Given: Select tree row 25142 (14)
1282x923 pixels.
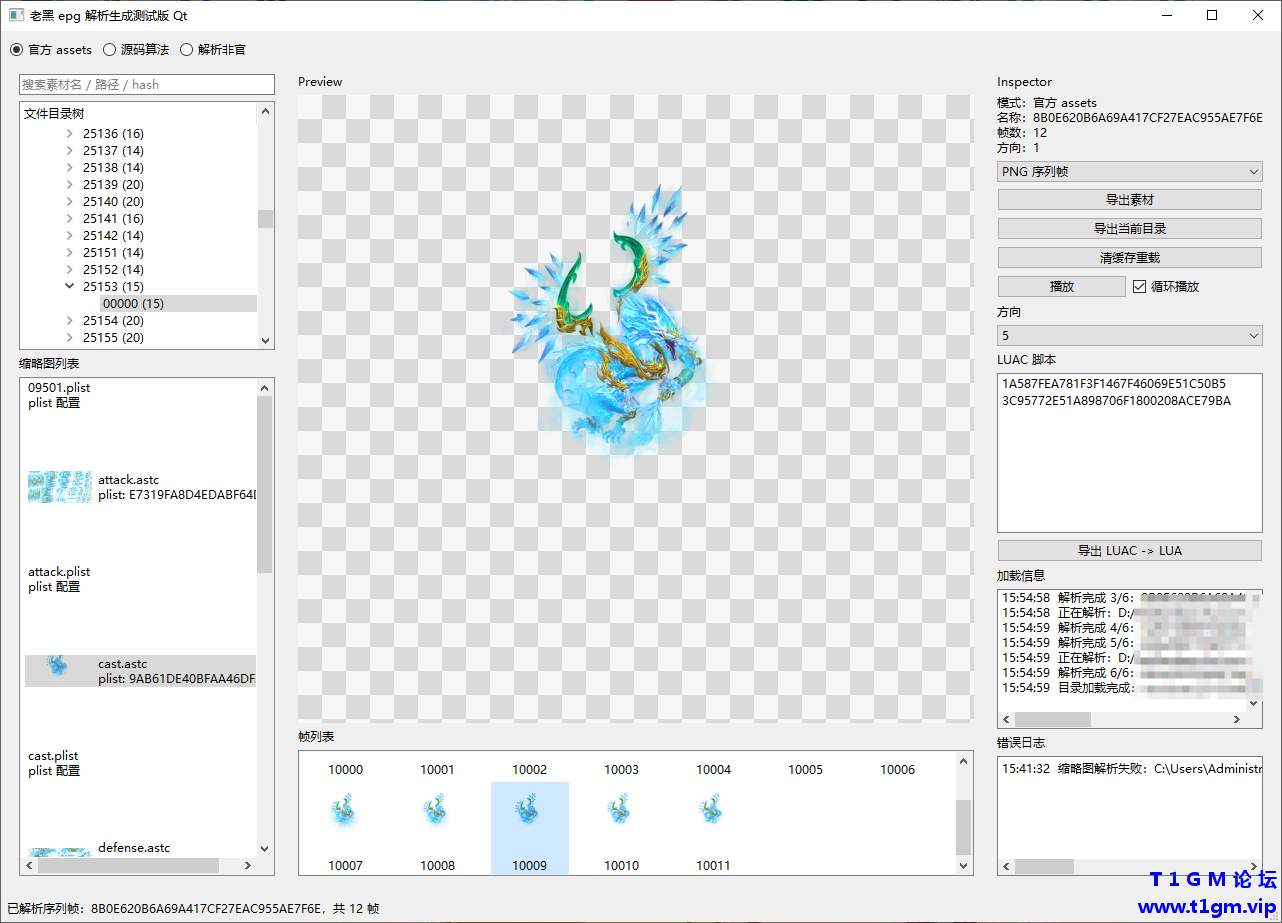Looking at the screenshot, I should [113, 236].
